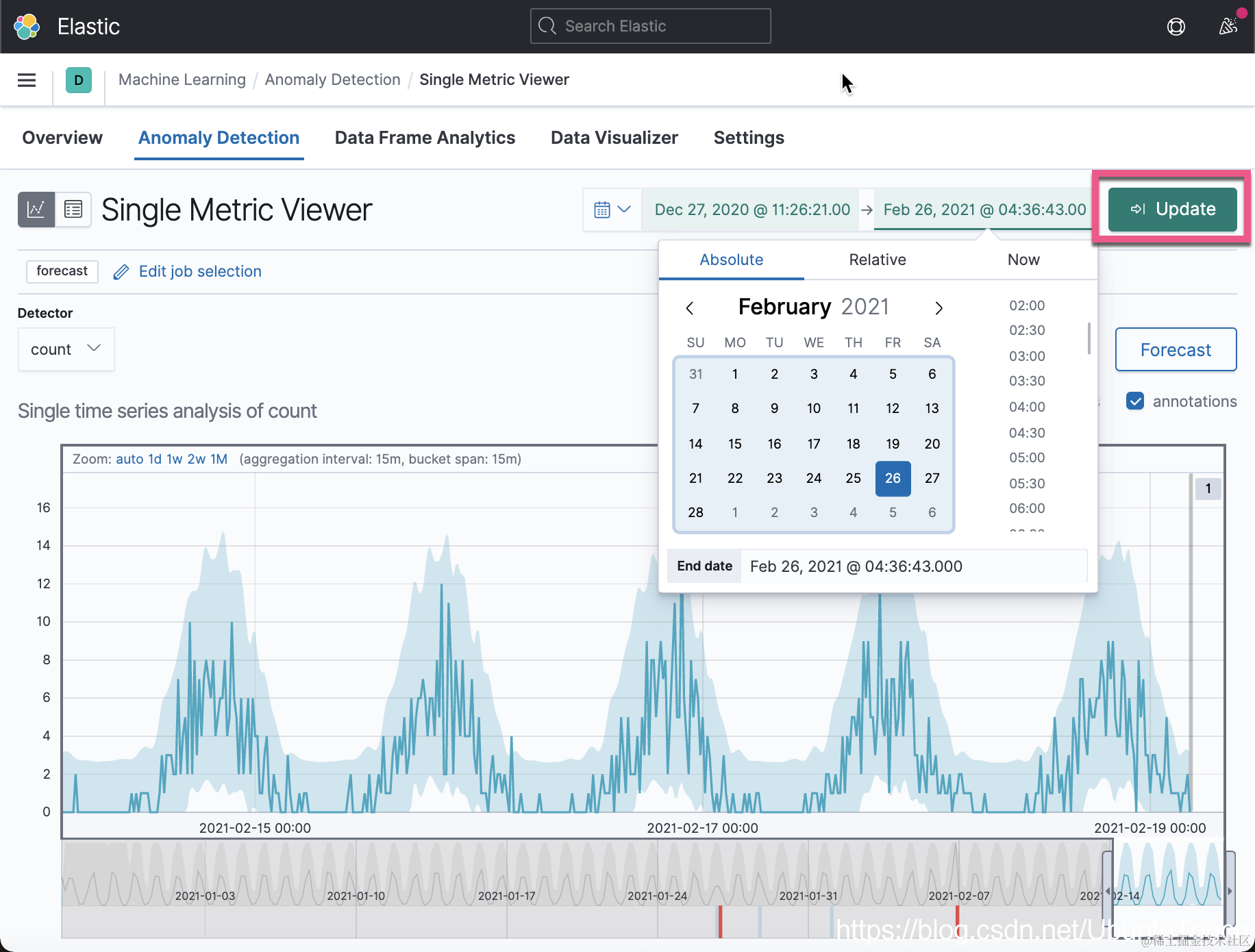This screenshot has height=952, width=1255.
Task: Click the Edit job selection link
Action: [200, 272]
